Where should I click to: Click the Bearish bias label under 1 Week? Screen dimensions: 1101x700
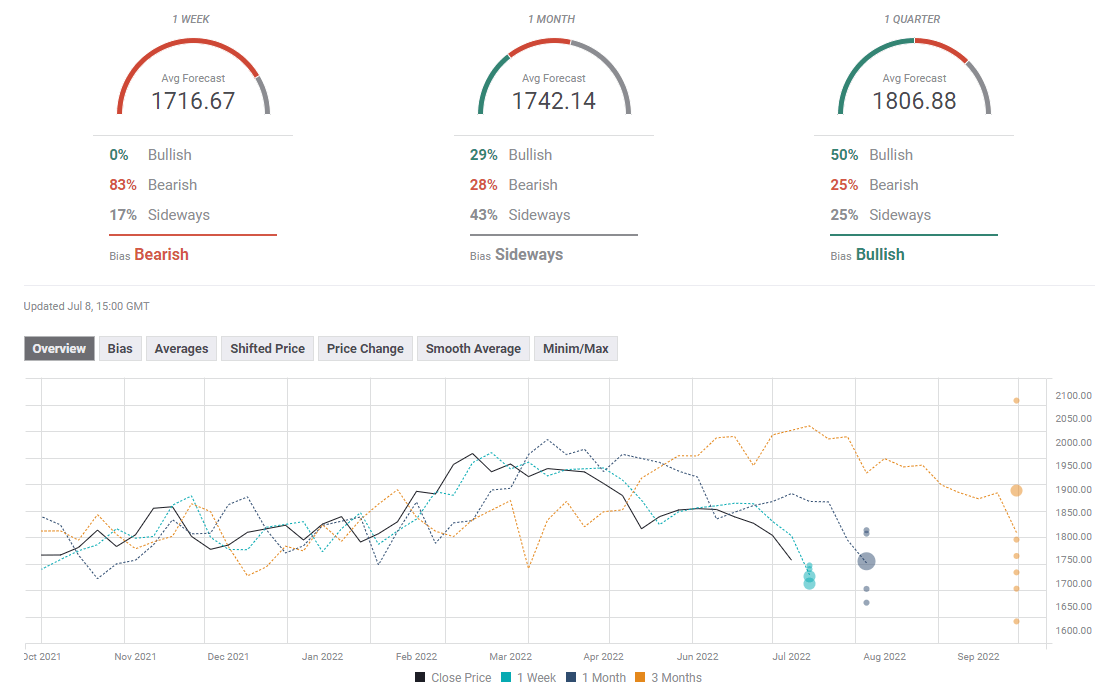click(x=161, y=255)
